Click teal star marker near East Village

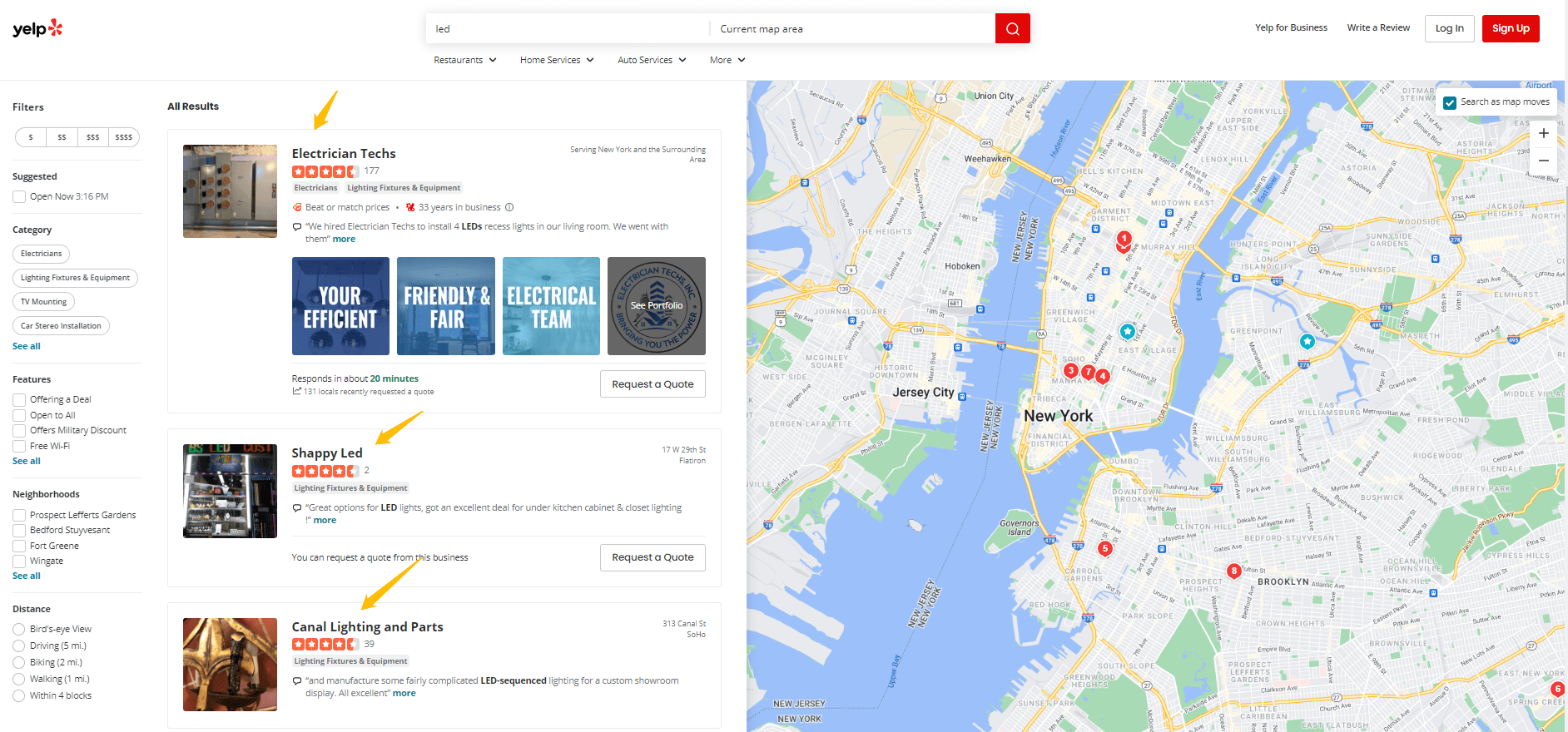pyautogui.click(x=1128, y=331)
